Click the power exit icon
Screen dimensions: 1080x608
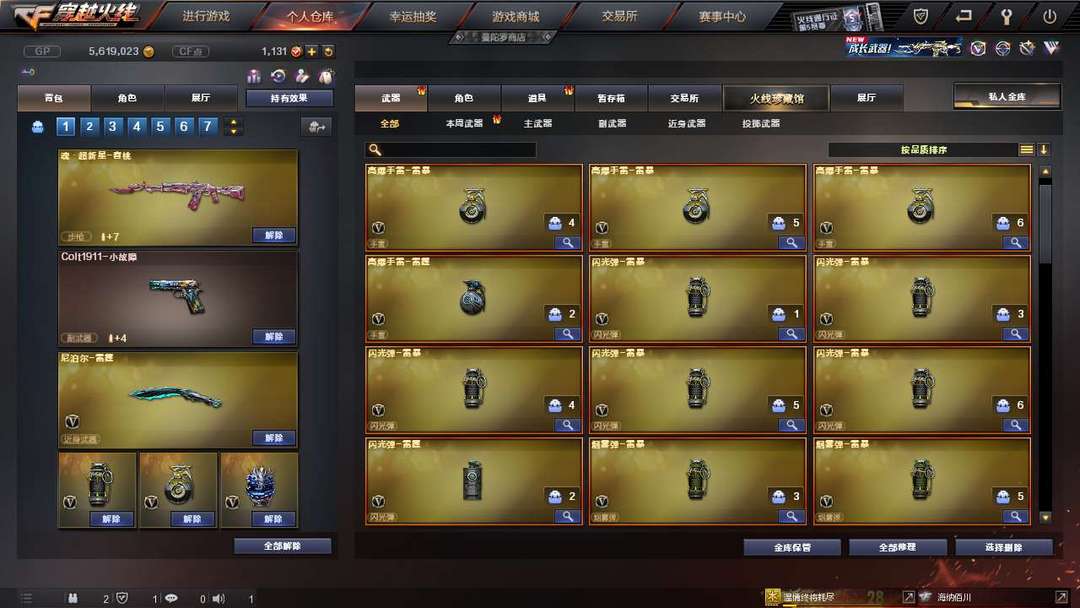click(1049, 17)
